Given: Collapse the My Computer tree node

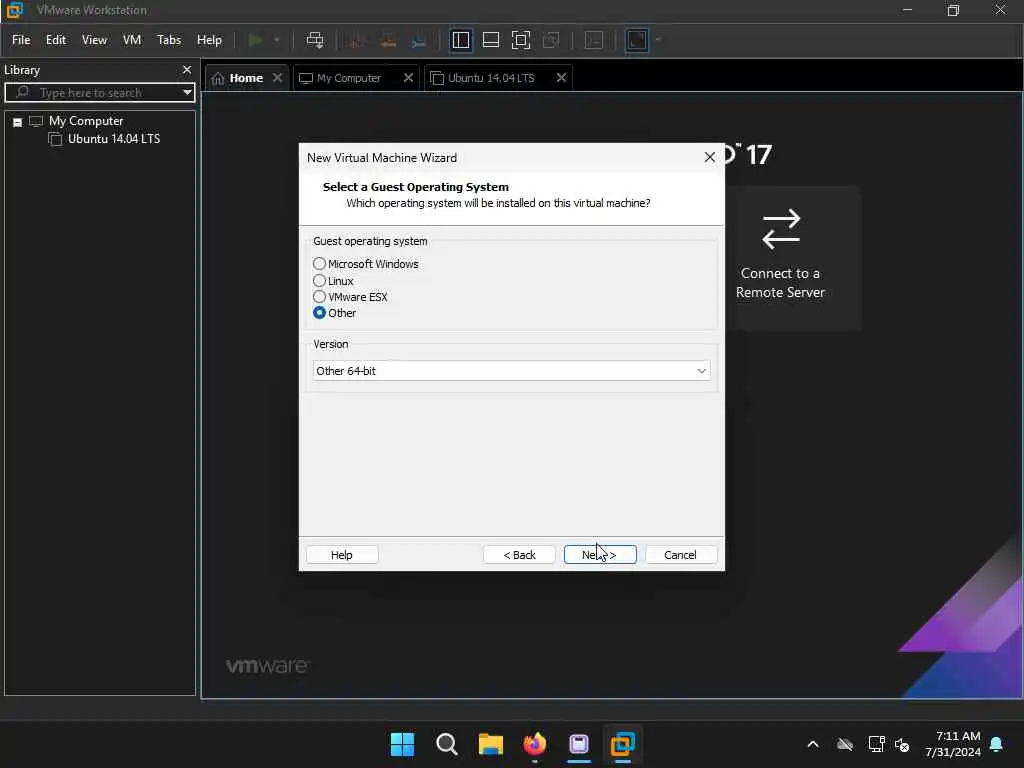Looking at the screenshot, I should (18, 122).
